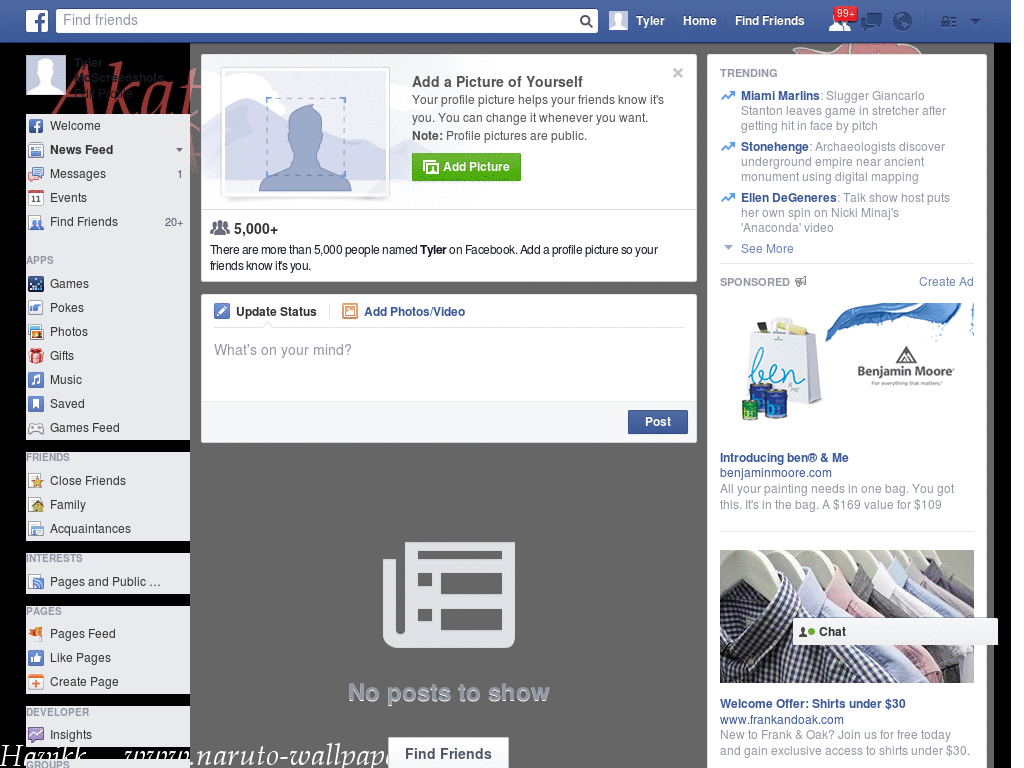Open the Ellen DeGeneres trending topic

pos(788,198)
